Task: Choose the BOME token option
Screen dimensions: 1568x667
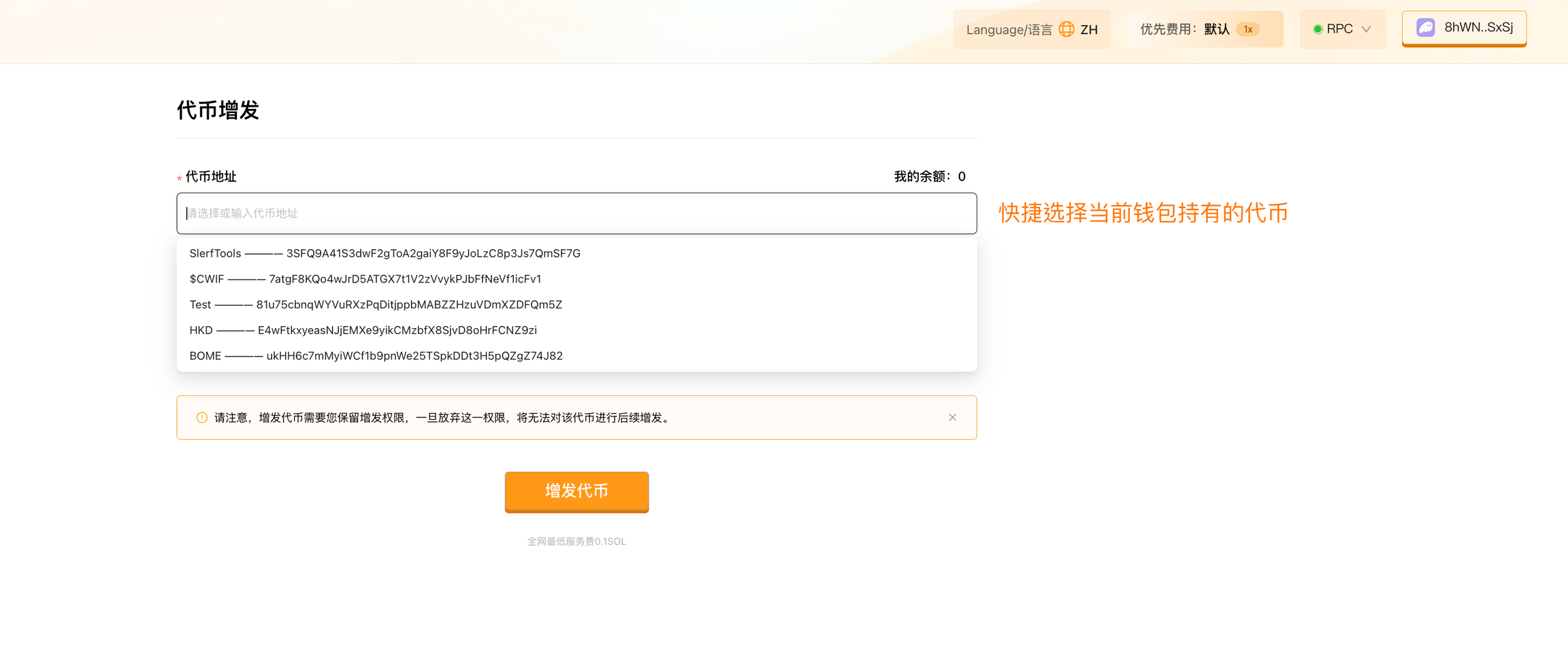Action: [376, 356]
